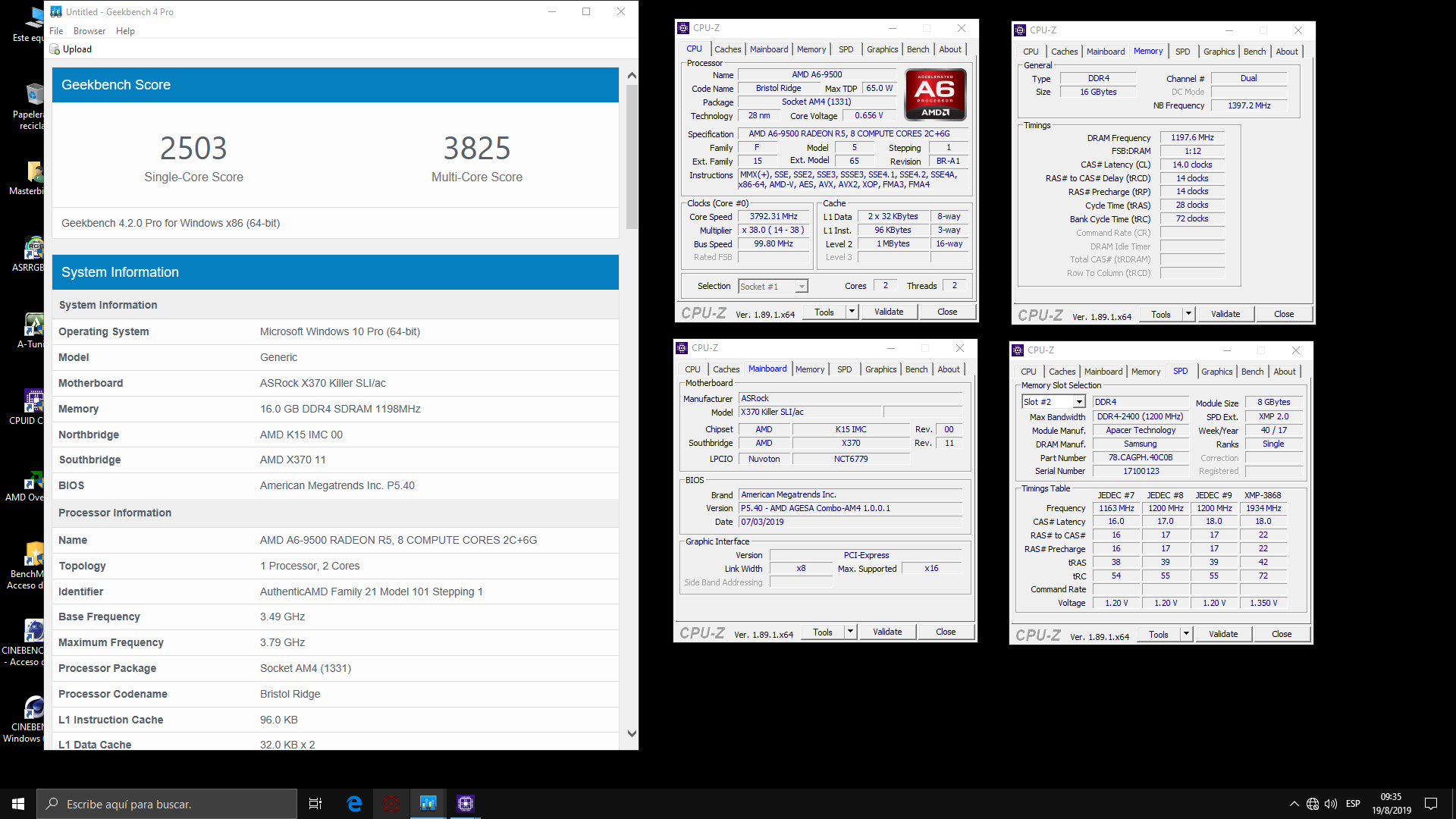Click Geekbench app icon in title bar
Screen dimensions: 1456x819
(55, 11)
